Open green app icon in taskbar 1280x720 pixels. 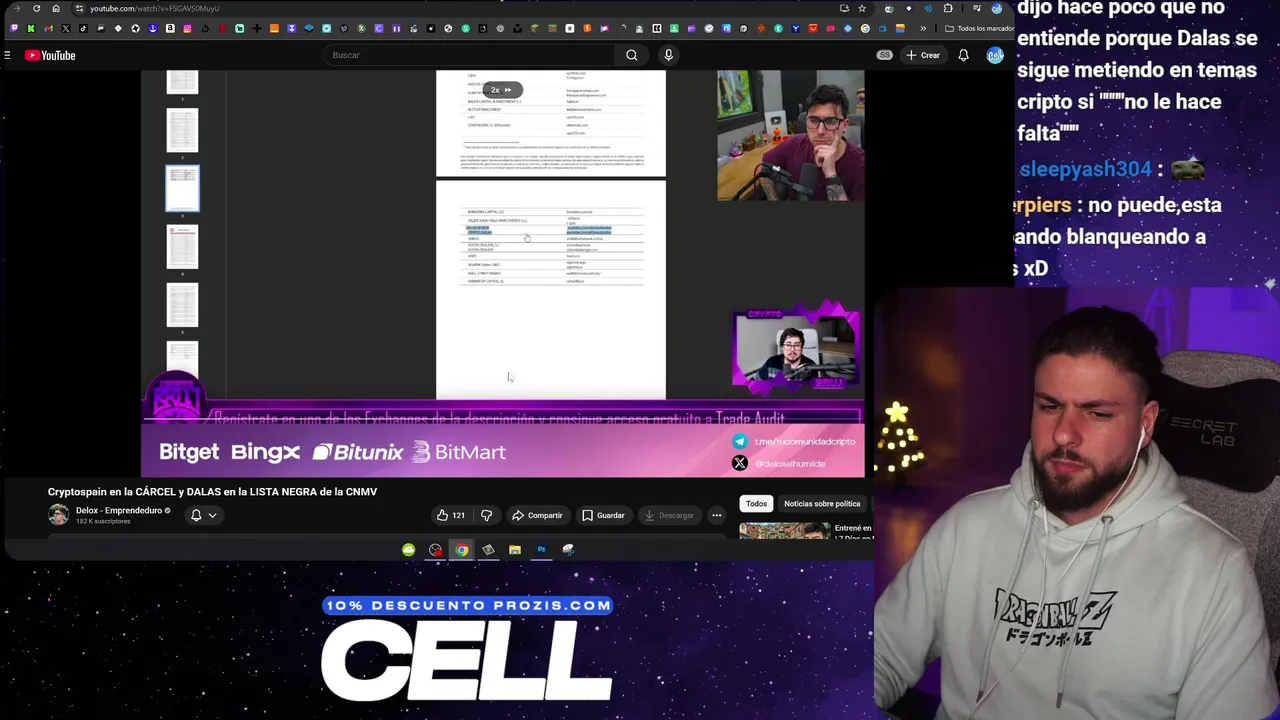408,549
